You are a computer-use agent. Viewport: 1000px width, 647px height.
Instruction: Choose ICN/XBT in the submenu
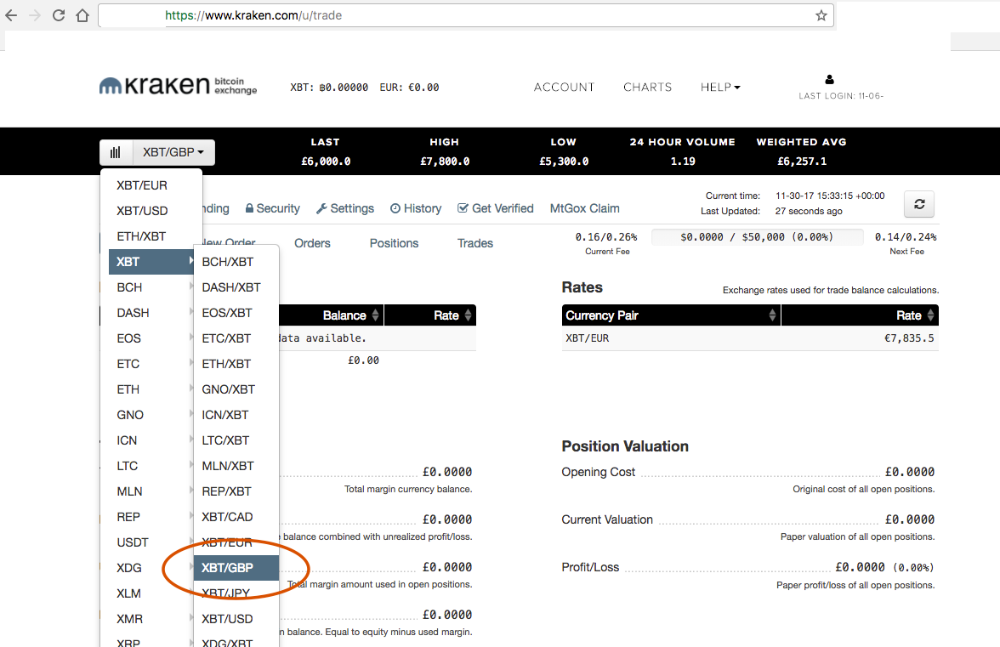pos(236,415)
